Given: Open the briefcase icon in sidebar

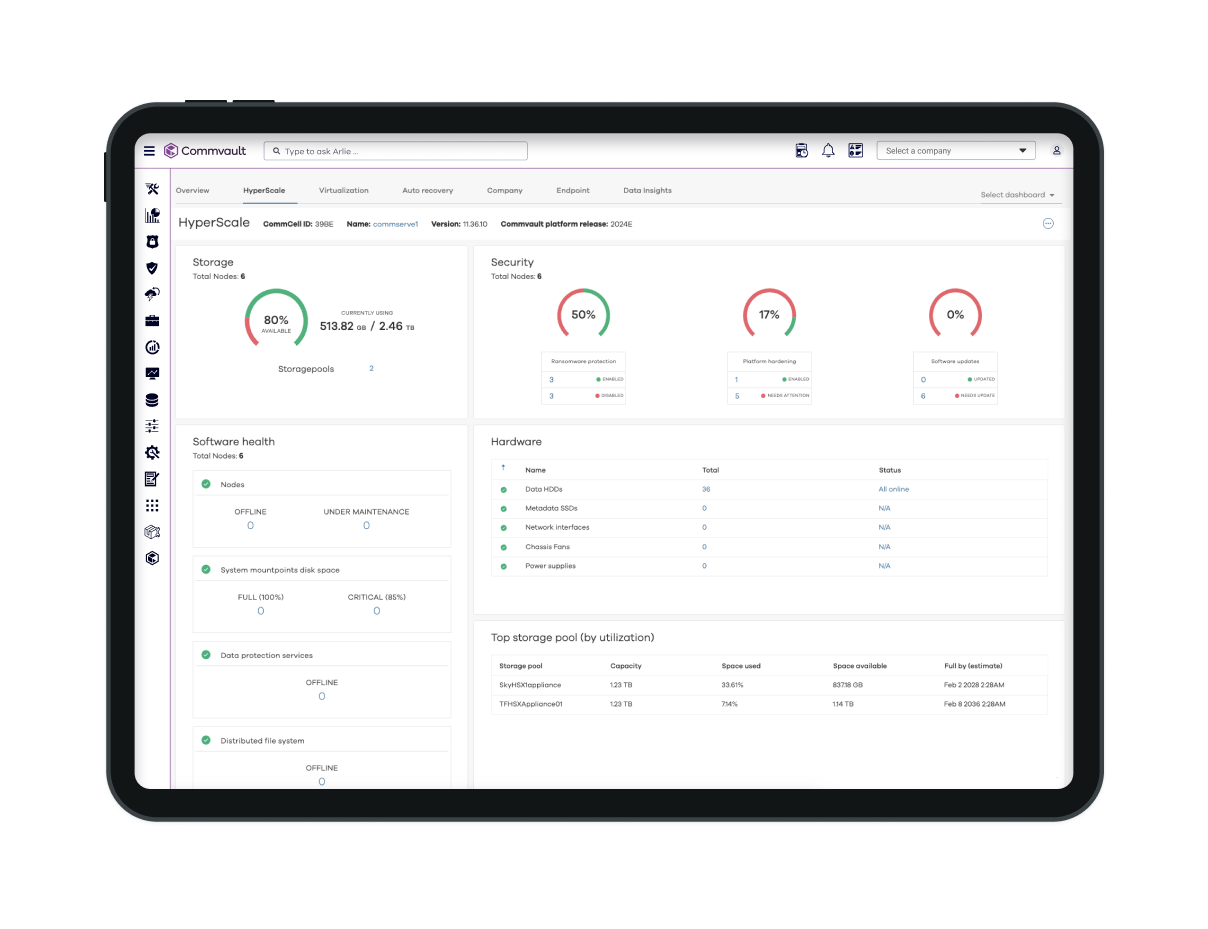Looking at the screenshot, I should coord(152,321).
